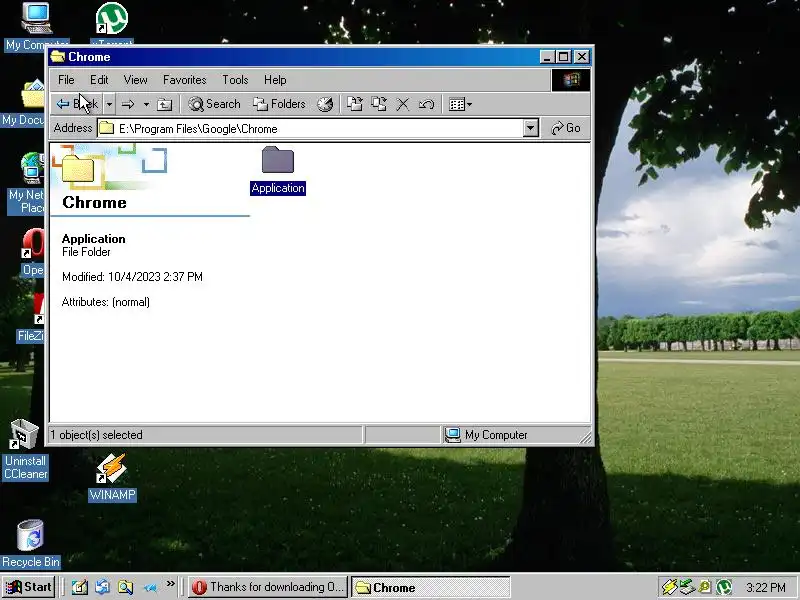Click the third system tray icon

pyautogui.click(x=705, y=587)
